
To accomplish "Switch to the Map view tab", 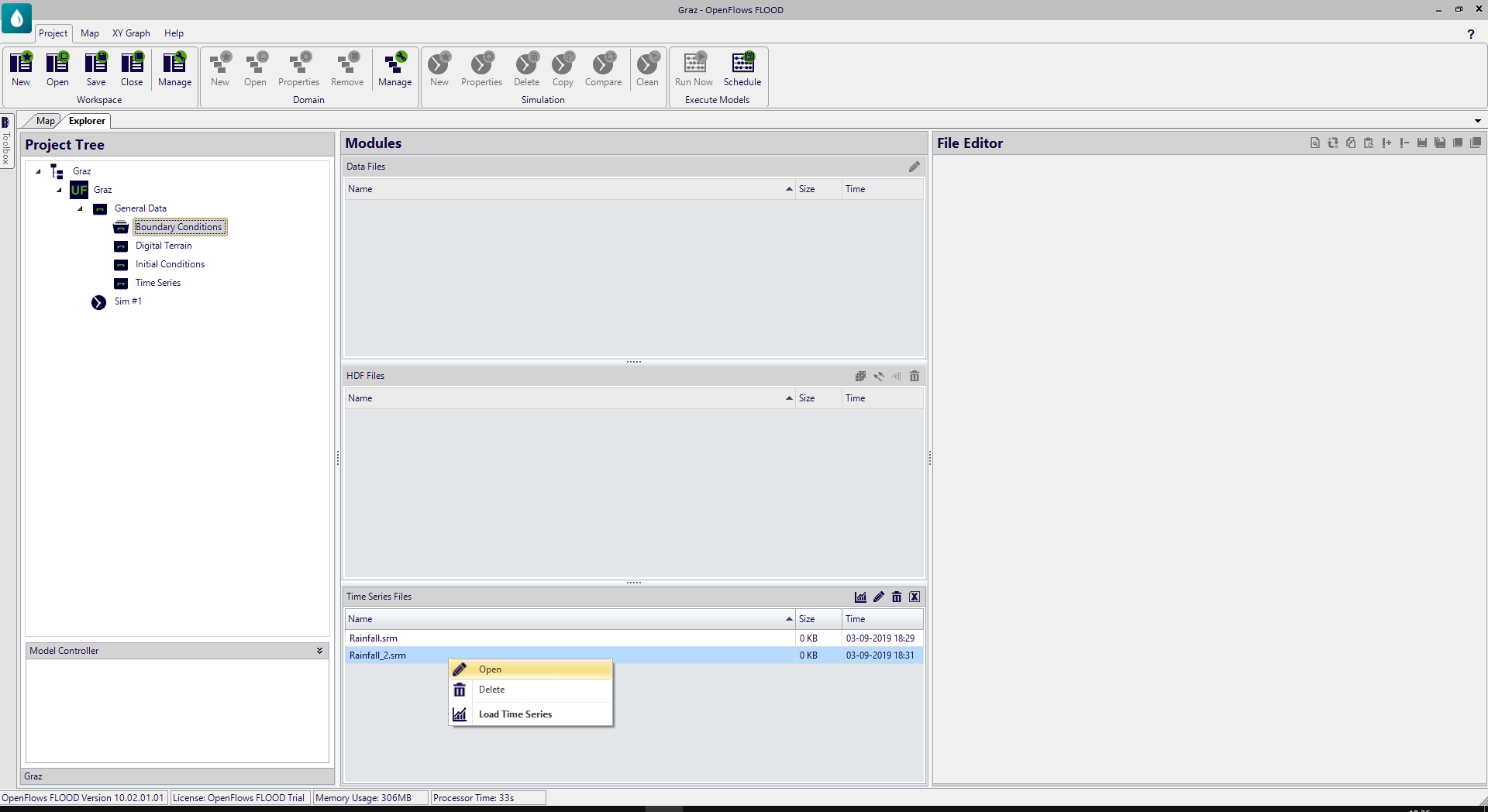I will point(45,121).
